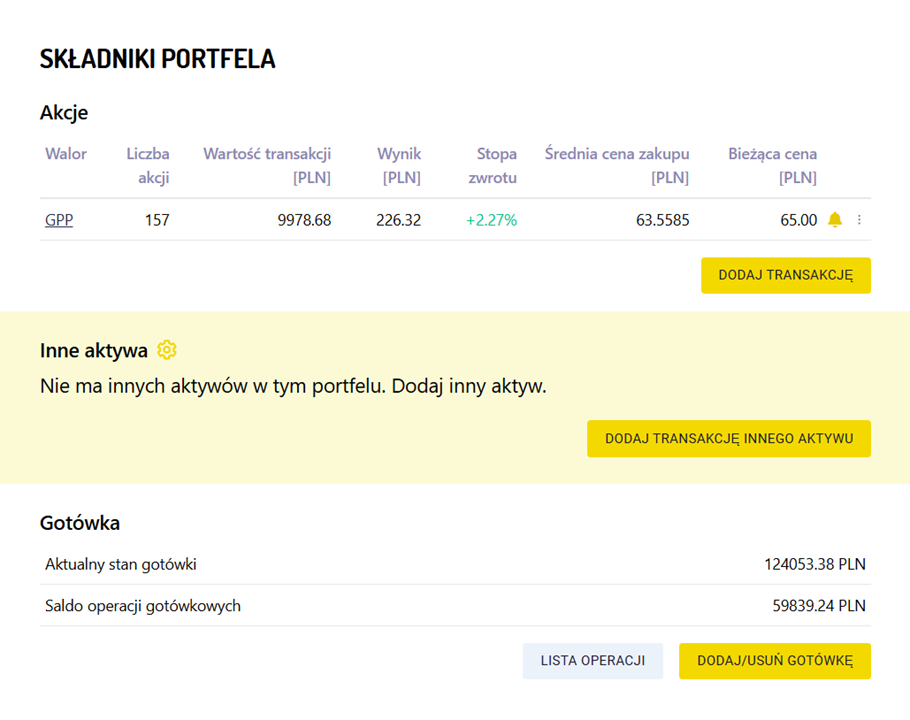Click DODAJ TRANSAKCJĘ INNEGO AKTYWU button
The width and height of the screenshot is (910, 720).
728,438
